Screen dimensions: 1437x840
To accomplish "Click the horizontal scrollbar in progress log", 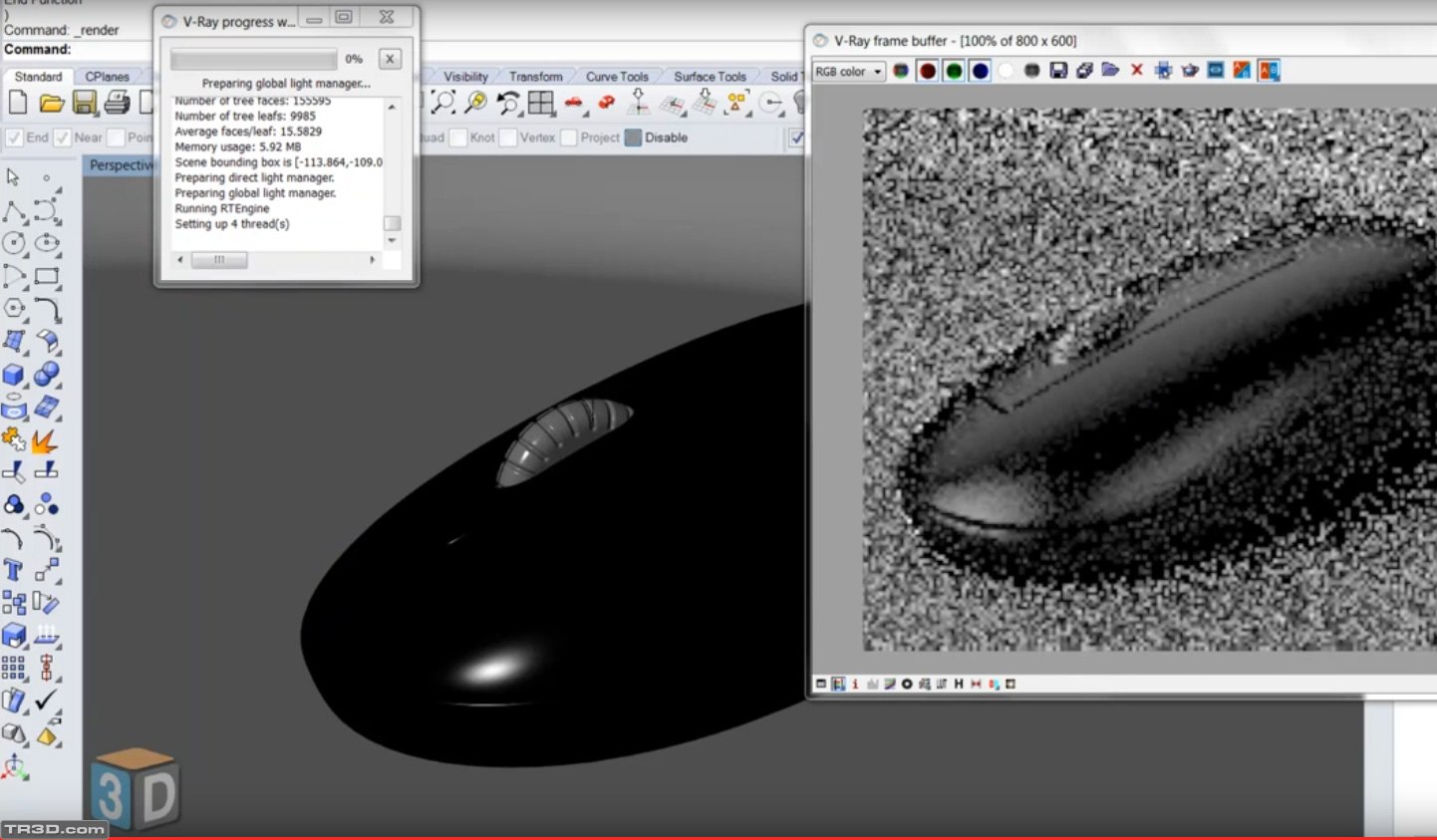I will click(219, 260).
